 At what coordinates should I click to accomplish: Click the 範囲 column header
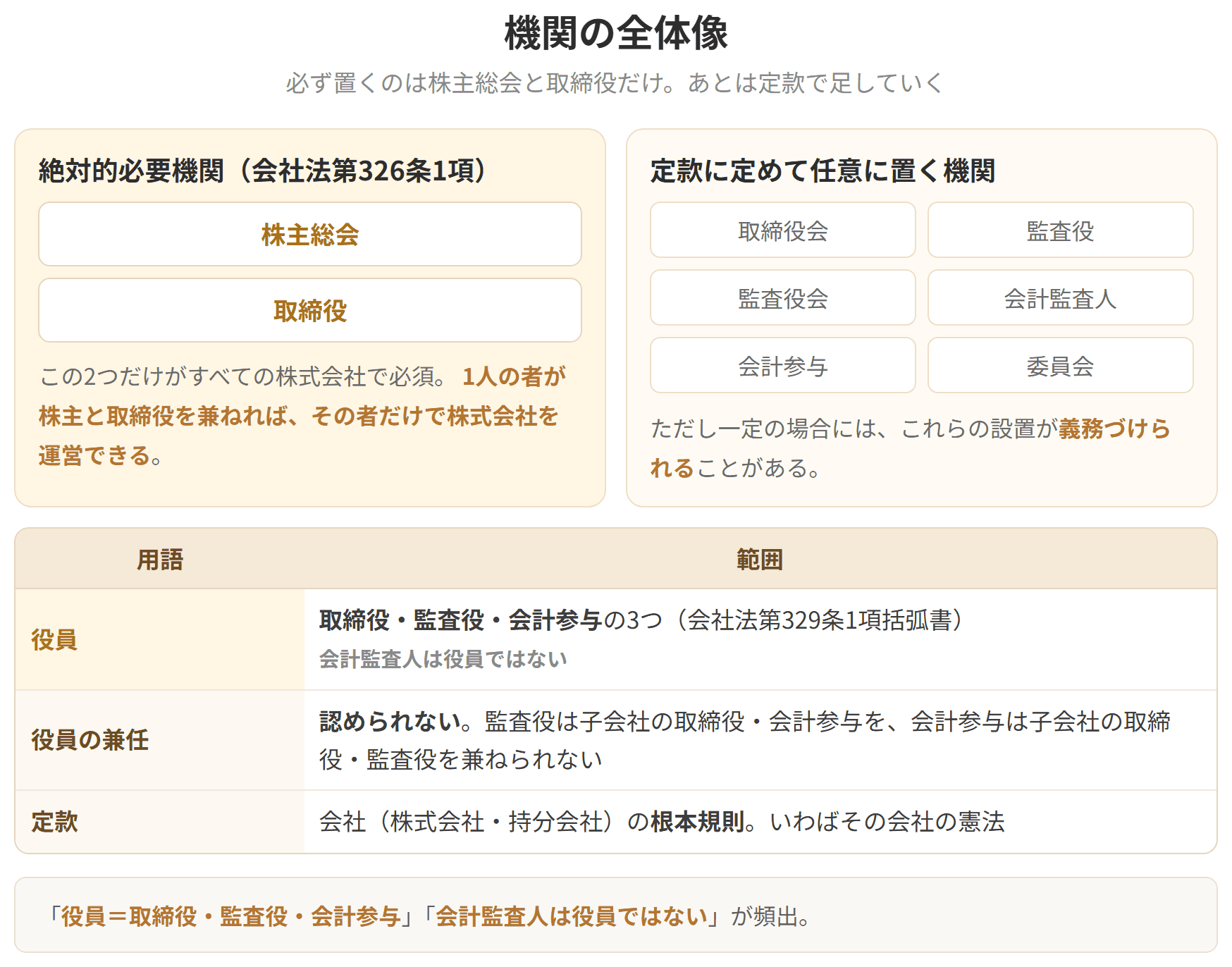coord(760,560)
